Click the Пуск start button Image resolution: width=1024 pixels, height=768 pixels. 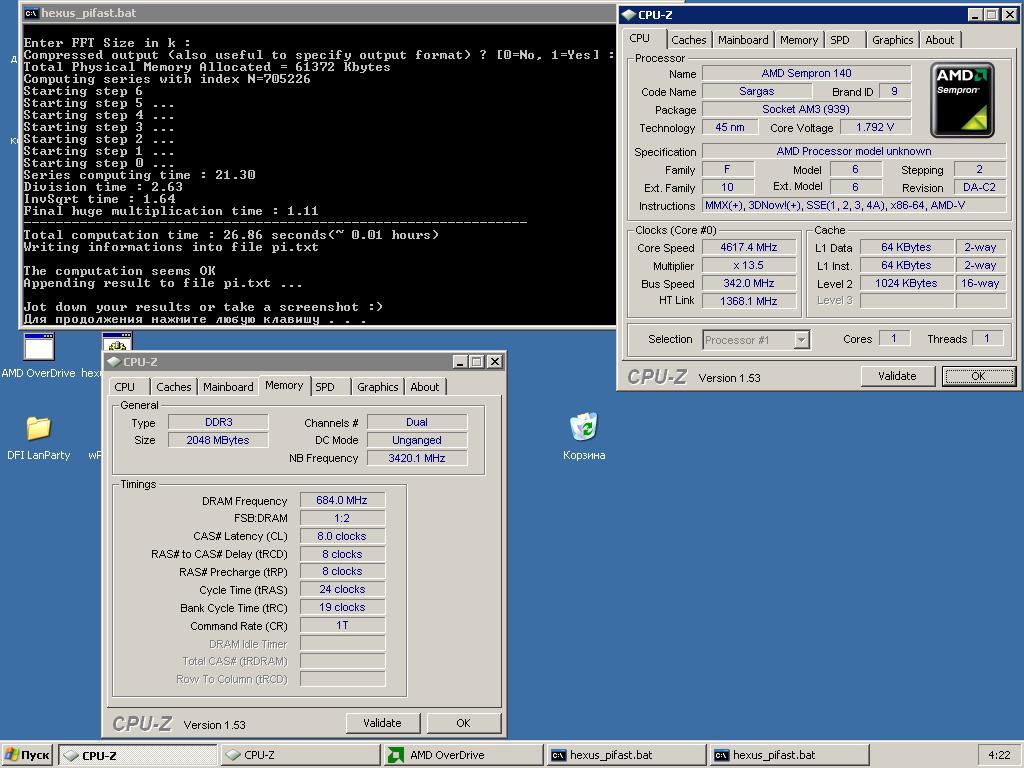[27, 755]
